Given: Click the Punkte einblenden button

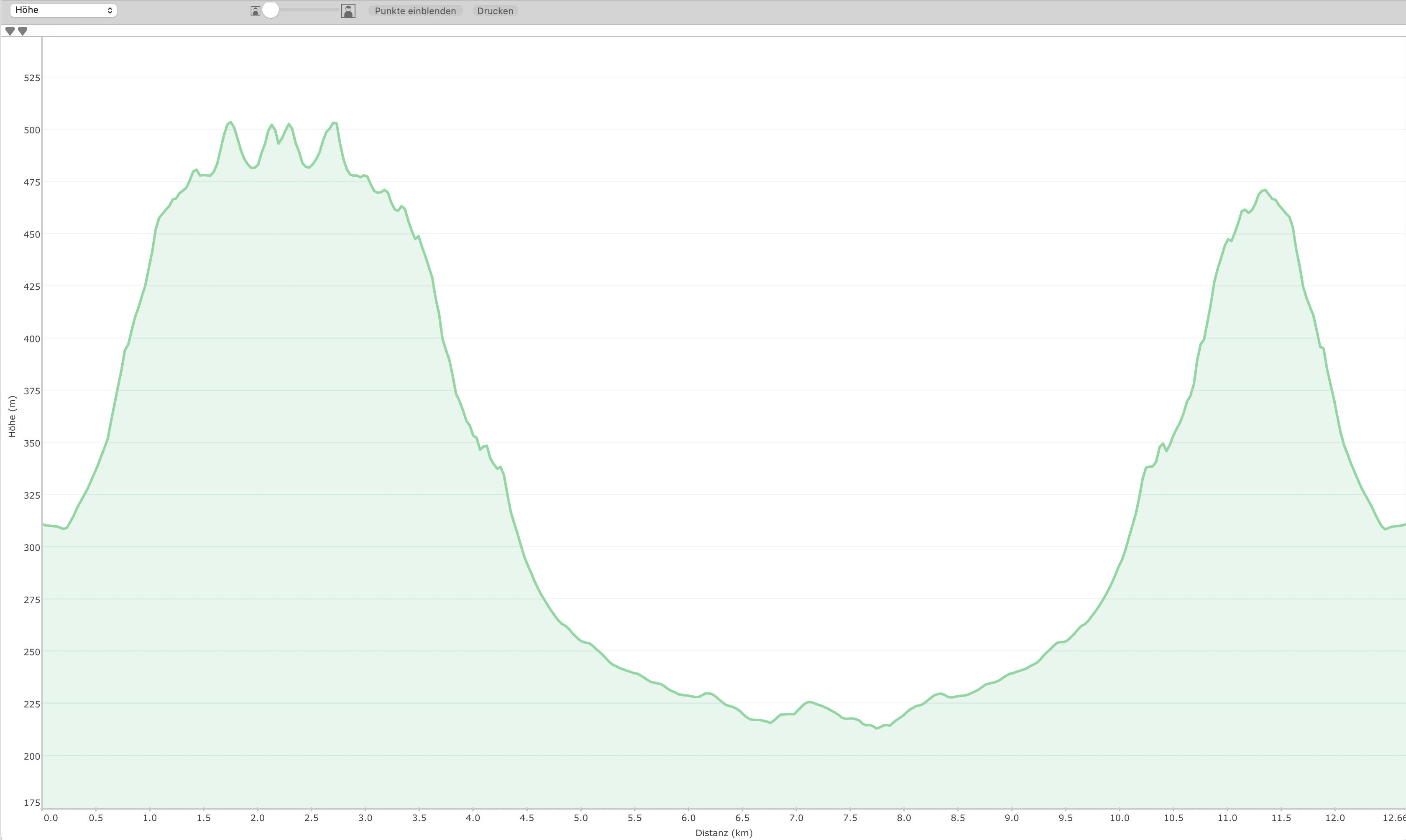Looking at the screenshot, I should coord(415,11).
